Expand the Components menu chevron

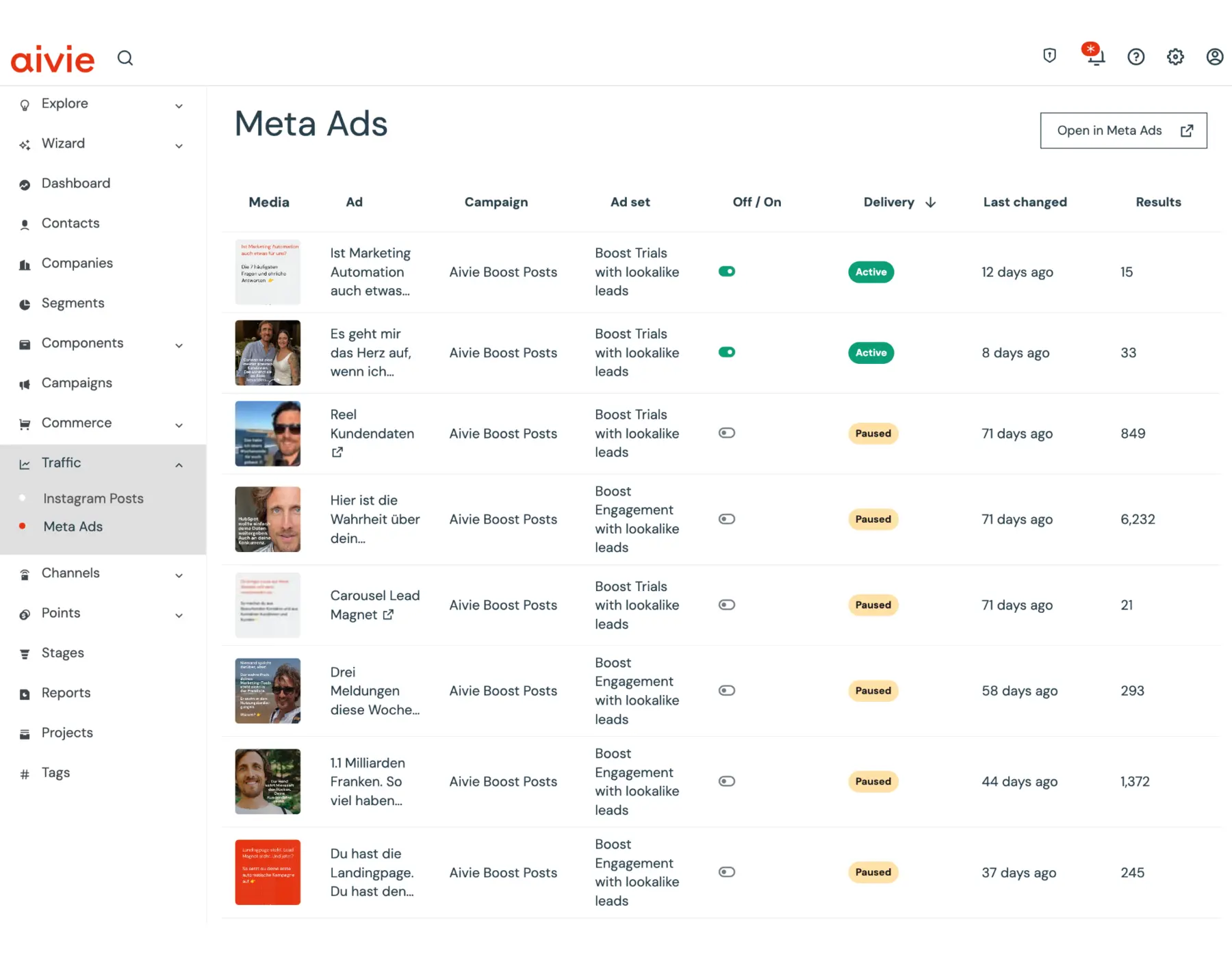click(x=179, y=345)
